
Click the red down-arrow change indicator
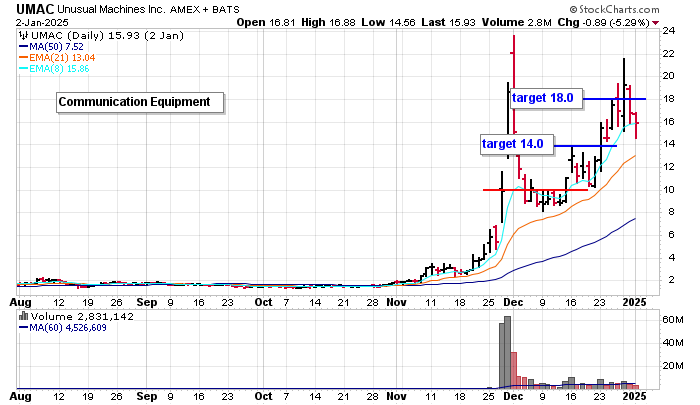point(655,23)
